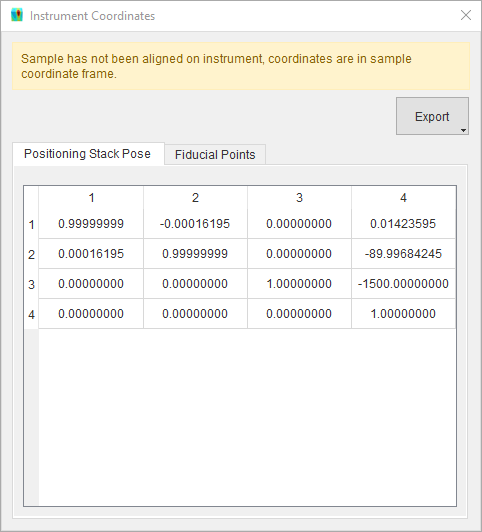This screenshot has width=482, height=532.
Task: Click the app icon in the title bar
Action: [x=17, y=15]
